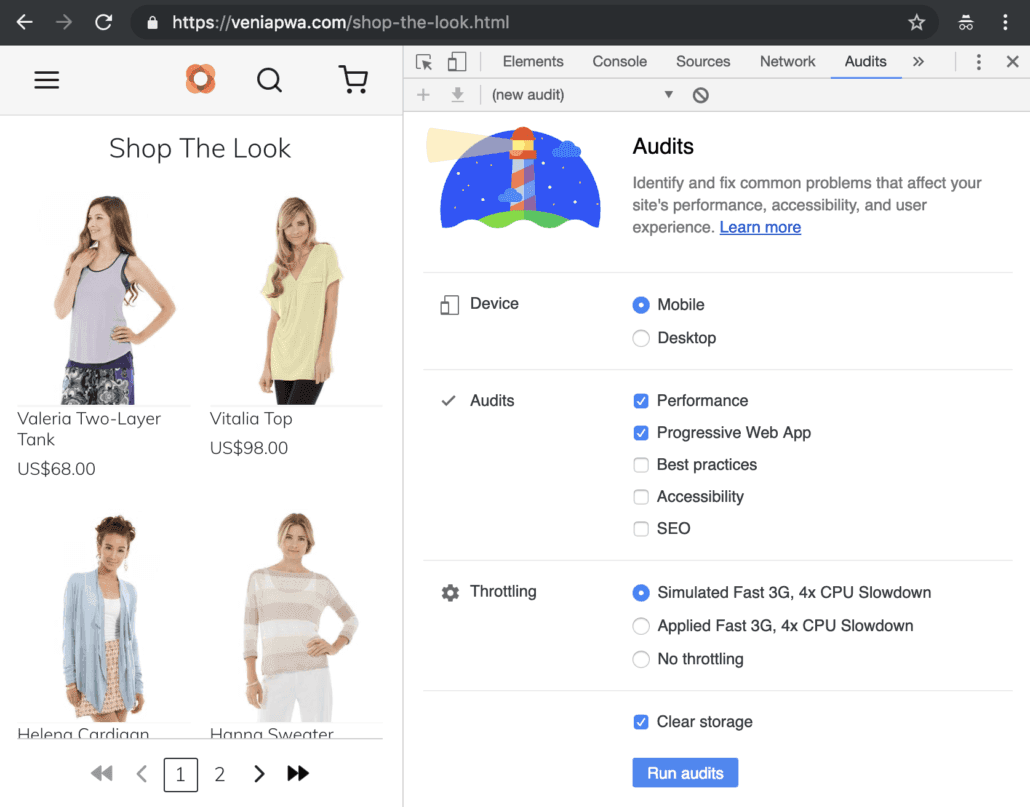Image resolution: width=1030 pixels, height=807 pixels.
Task: Open the (new audit) dropdown
Action: (x=582, y=95)
